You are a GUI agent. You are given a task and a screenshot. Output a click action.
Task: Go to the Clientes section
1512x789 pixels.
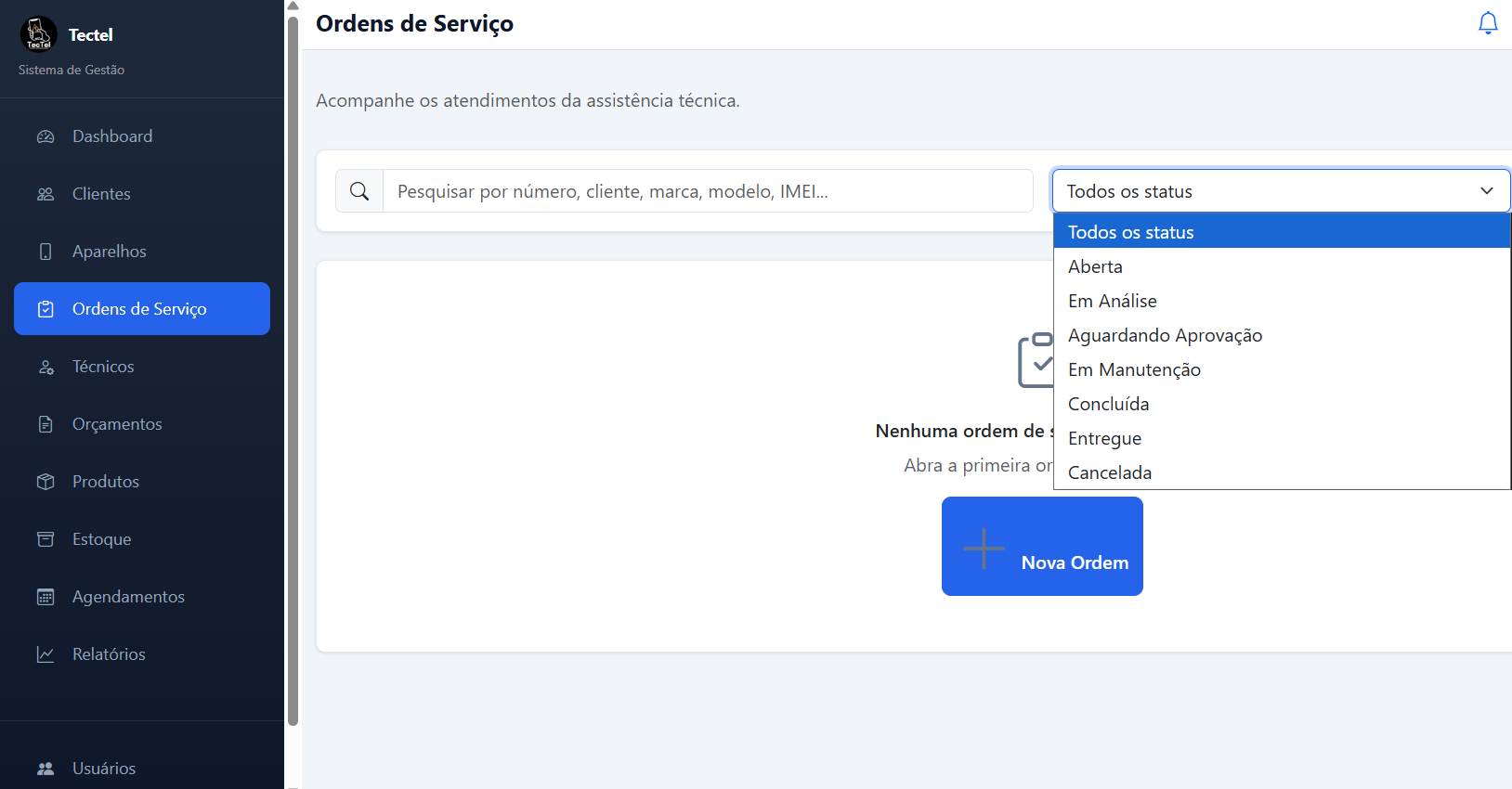(142, 194)
